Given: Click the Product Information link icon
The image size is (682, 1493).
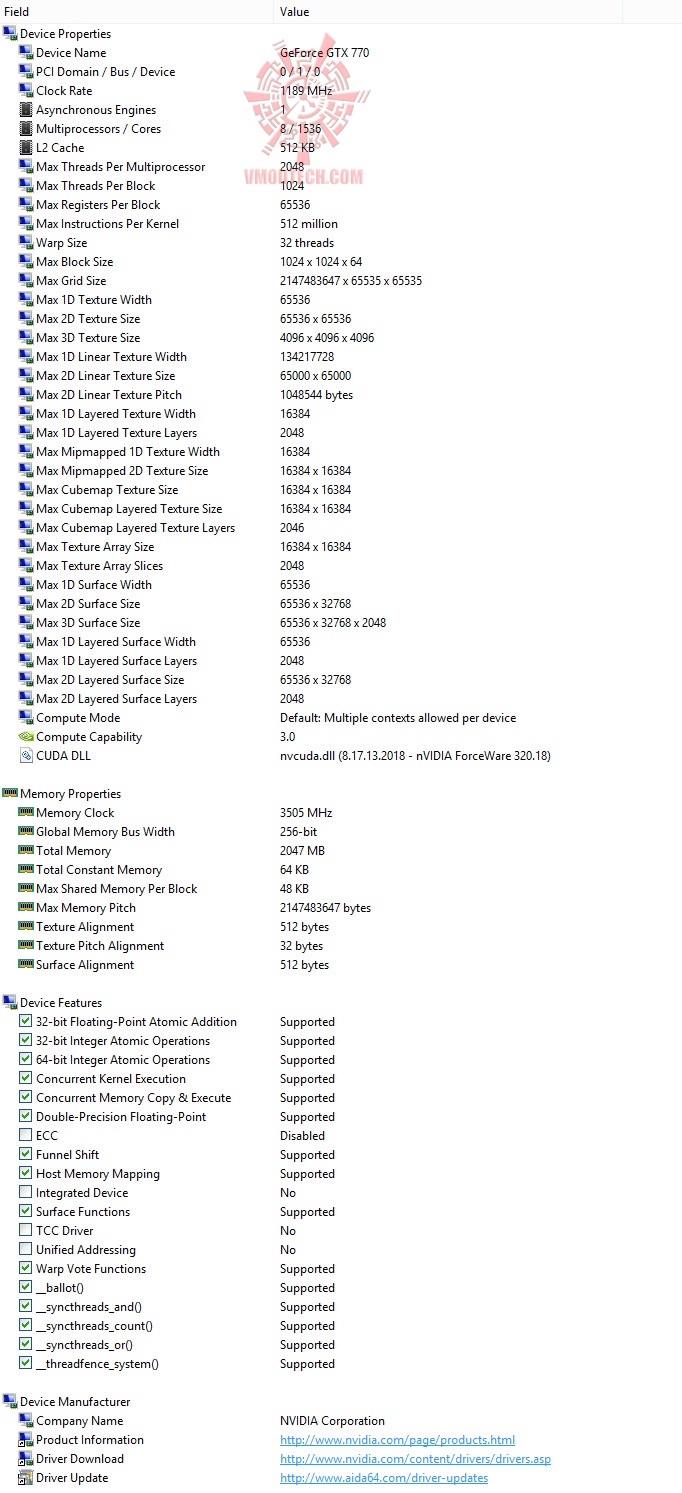Looking at the screenshot, I should coord(26,1440).
